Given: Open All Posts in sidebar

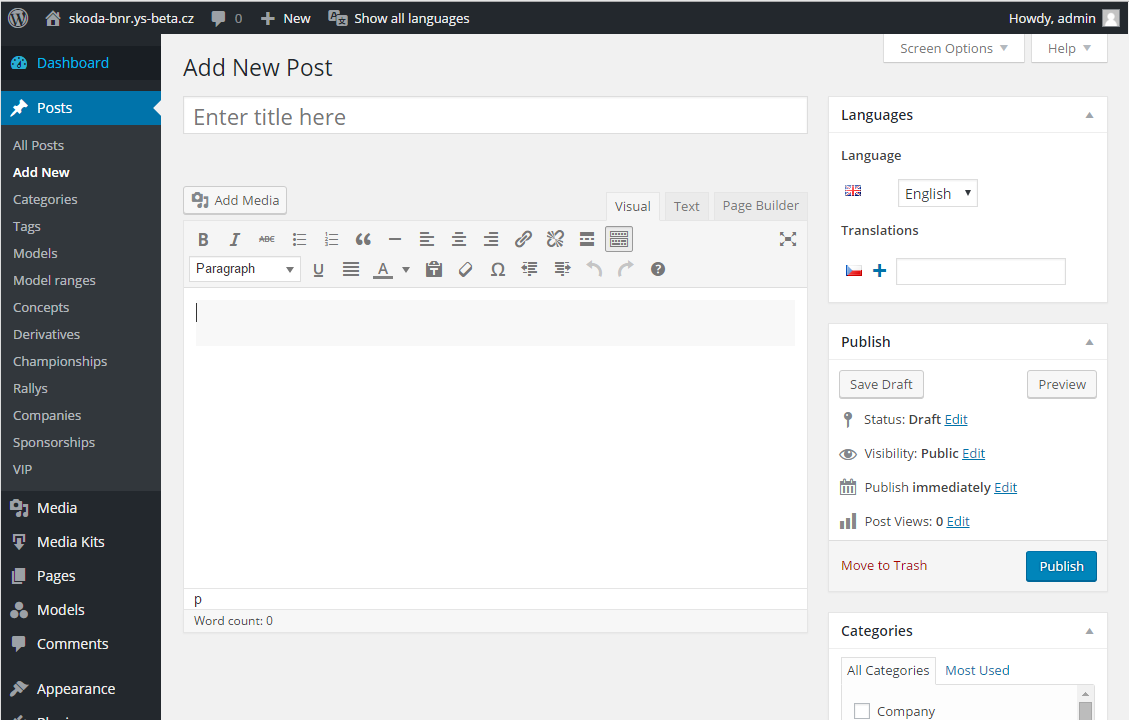Looking at the screenshot, I should pyautogui.click(x=38, y=145).
